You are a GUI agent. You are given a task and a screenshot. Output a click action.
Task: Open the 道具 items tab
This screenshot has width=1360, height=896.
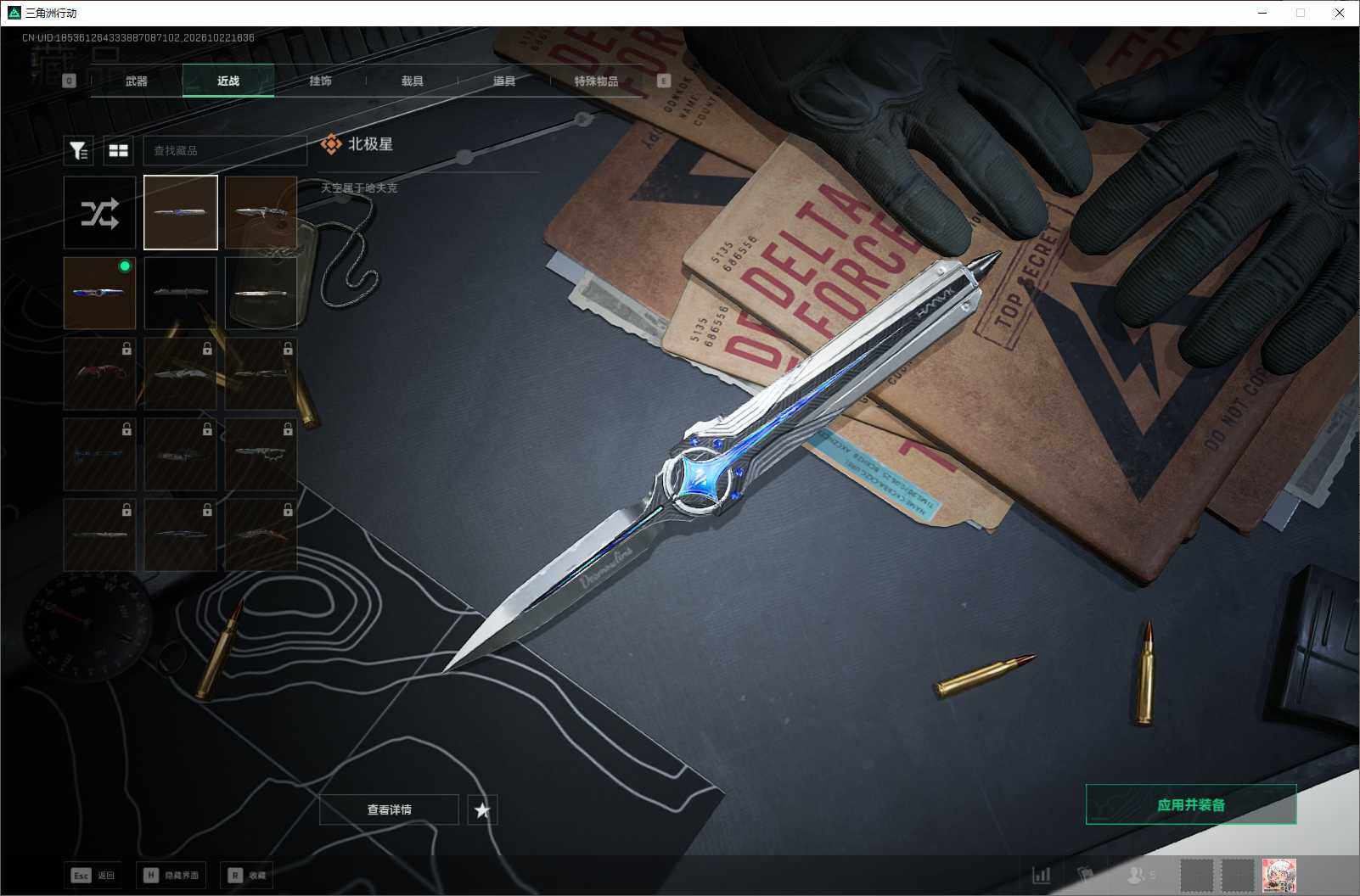(x=504, y=81)
